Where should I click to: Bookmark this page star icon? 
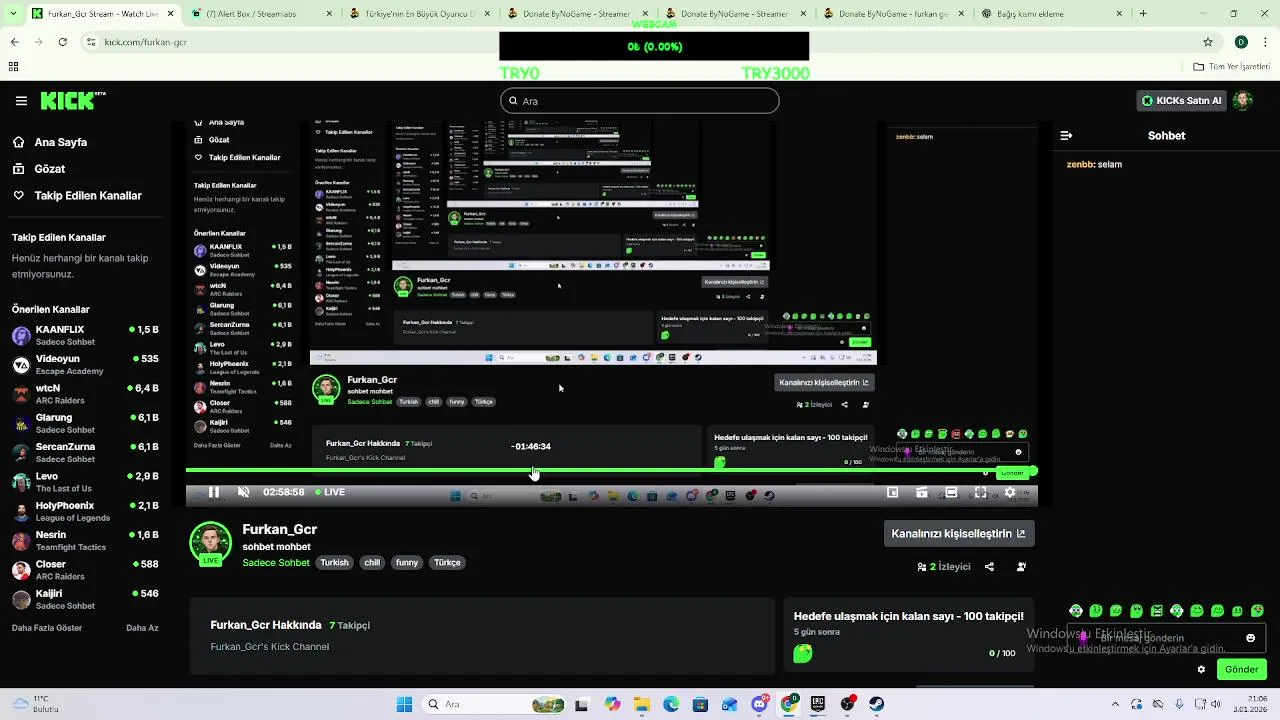point(1208,42)
